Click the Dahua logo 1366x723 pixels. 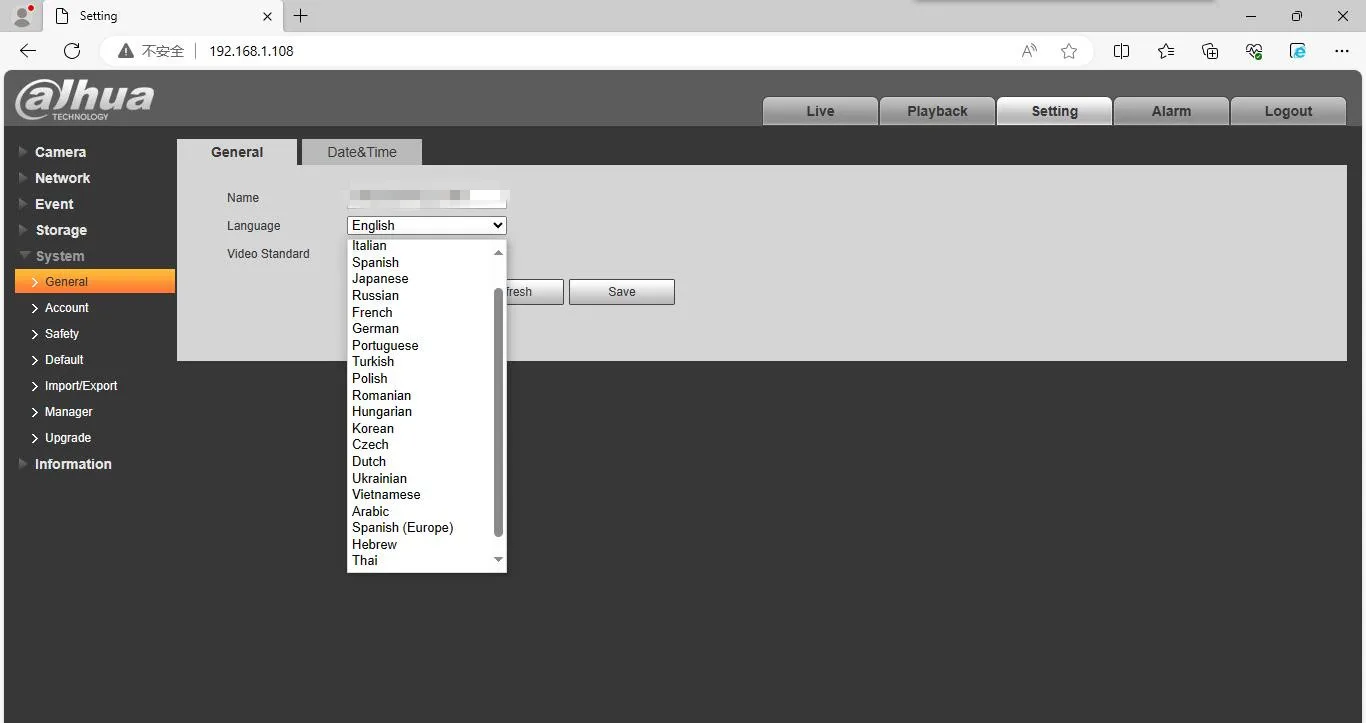click(85, 101)
